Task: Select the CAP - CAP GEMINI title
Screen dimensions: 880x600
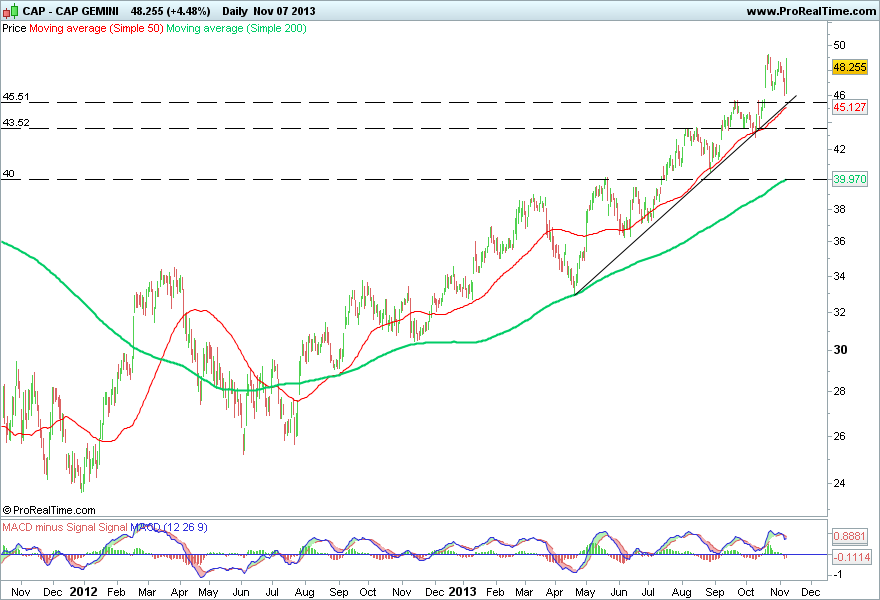Action: (x=70, y=11)
